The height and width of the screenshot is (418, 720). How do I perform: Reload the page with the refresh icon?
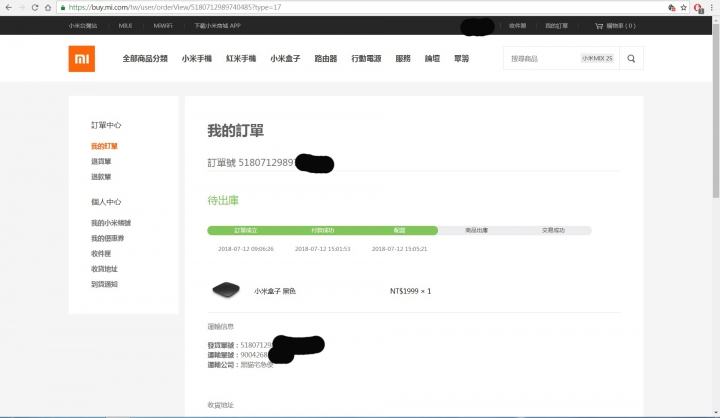coord(35,7)
